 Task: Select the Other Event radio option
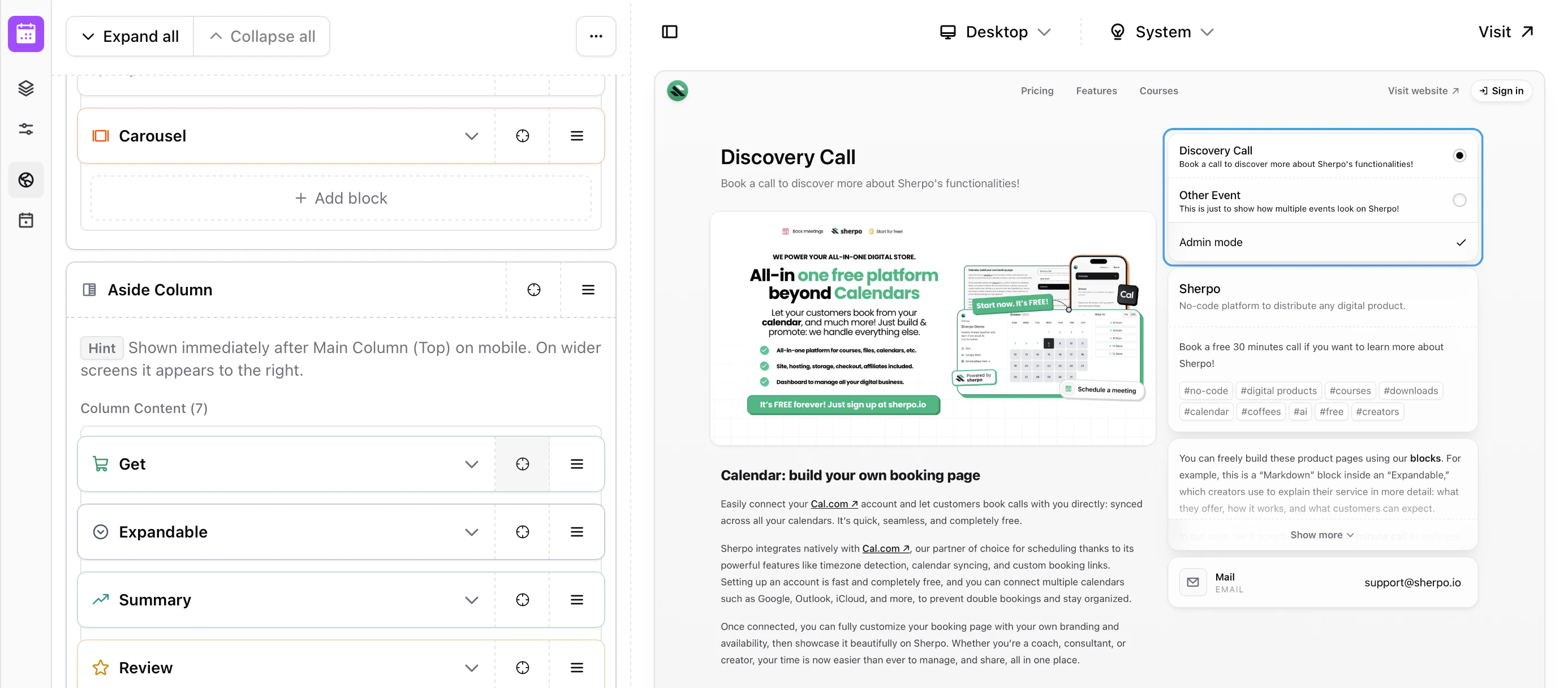[x=1458, y=200]
